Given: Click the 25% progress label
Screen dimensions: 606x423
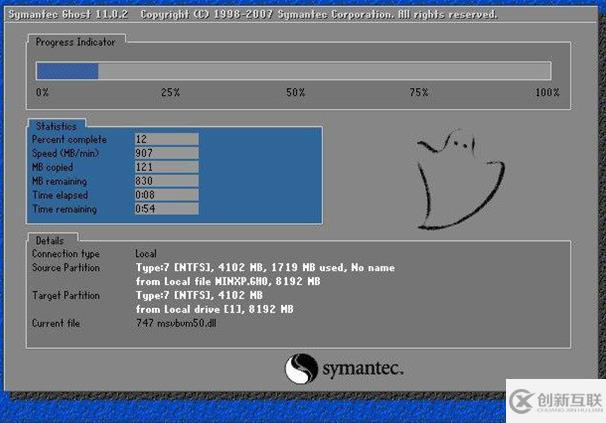Looking at the screenshot, I should pyautogui.click(x=170, y=92).
